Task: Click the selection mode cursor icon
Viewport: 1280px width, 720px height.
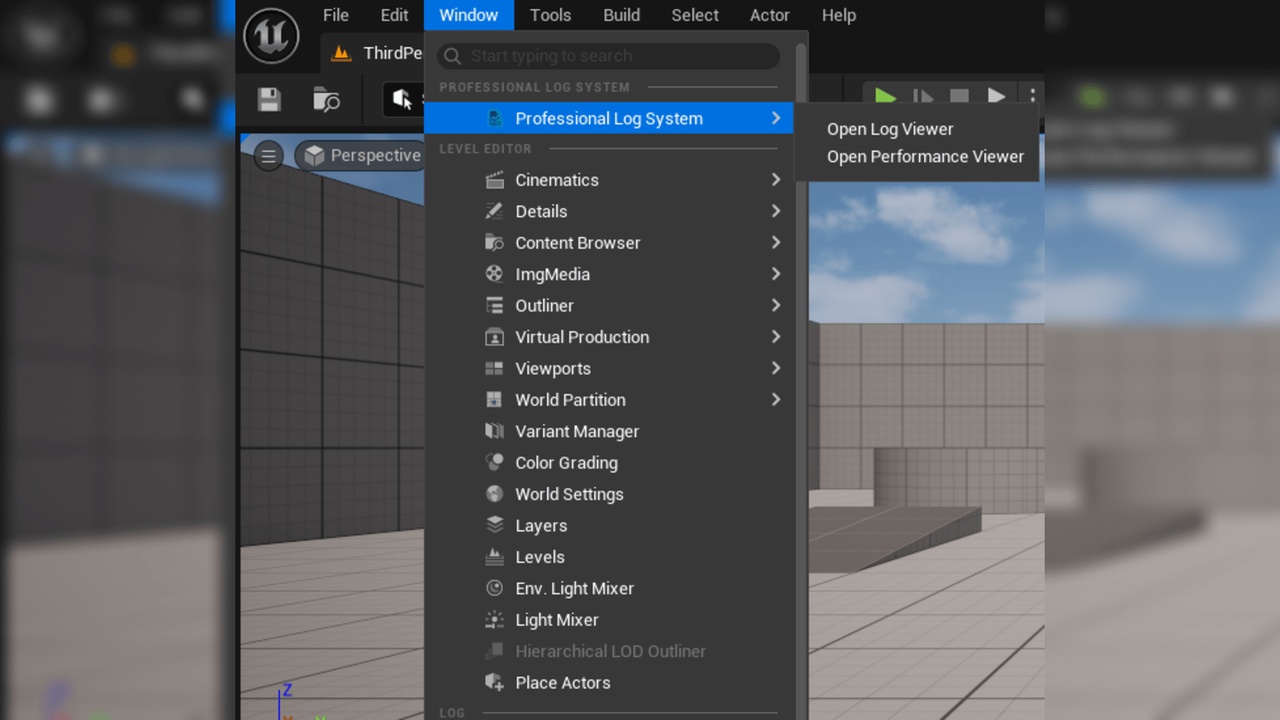Action: (403, 99)
